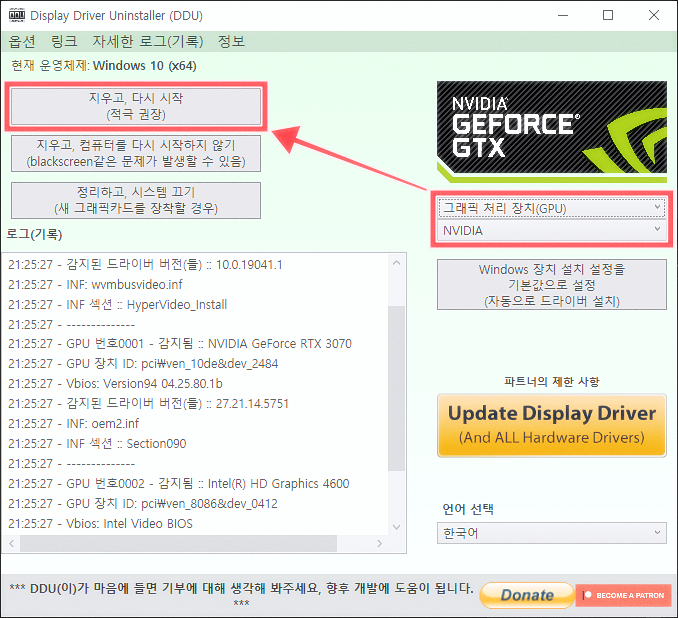Click 지우고, 다시 시작 (적극 권장) button
Screen dimensions: 678x618
pos(136,106)
